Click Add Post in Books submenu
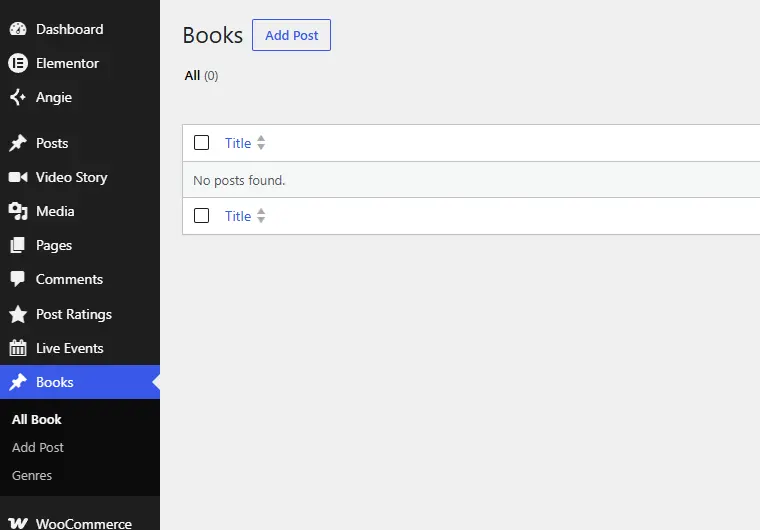The image size is (760, 530). tap(38, 448)
